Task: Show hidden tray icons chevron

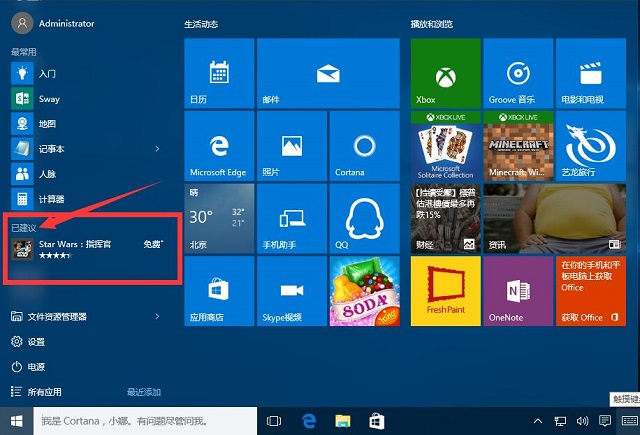Action: pos(538,421)
